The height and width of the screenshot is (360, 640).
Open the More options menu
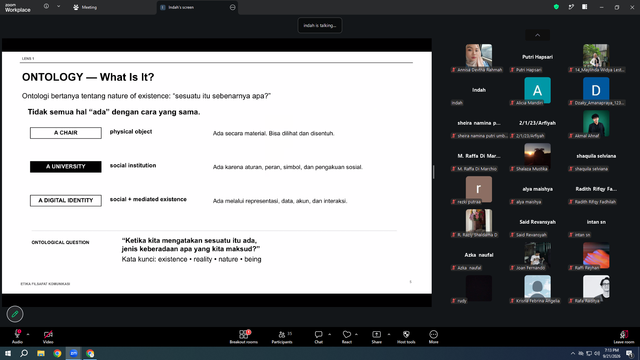433,336
